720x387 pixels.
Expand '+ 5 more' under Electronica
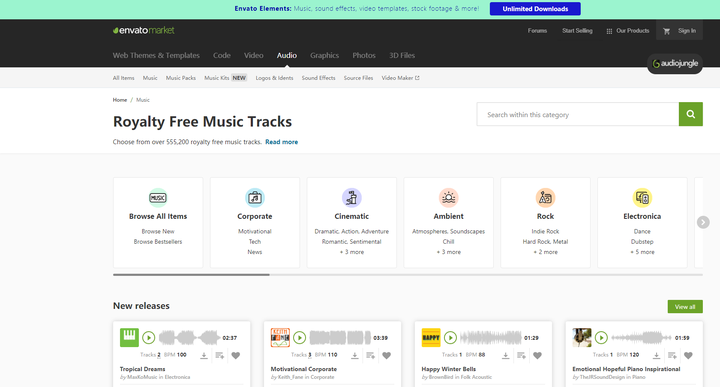pyautogui.click(x=642, y=252)
